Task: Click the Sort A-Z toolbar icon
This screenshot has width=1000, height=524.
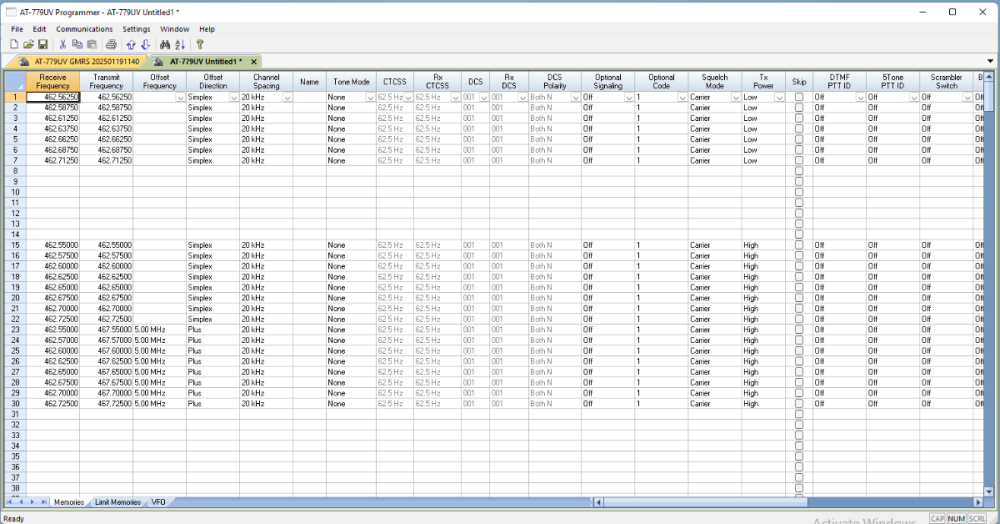Action: point(180,45)
